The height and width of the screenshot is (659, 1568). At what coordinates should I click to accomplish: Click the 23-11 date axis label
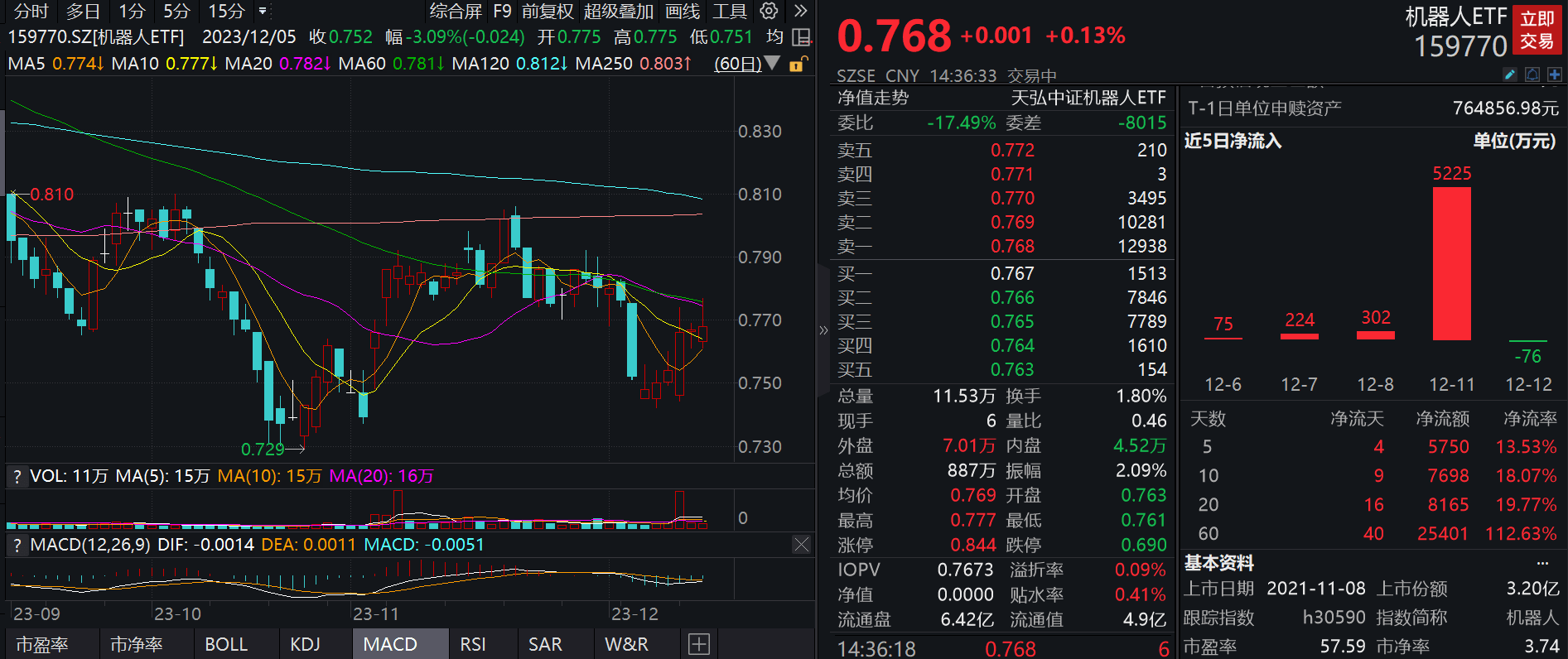[376, 614]
